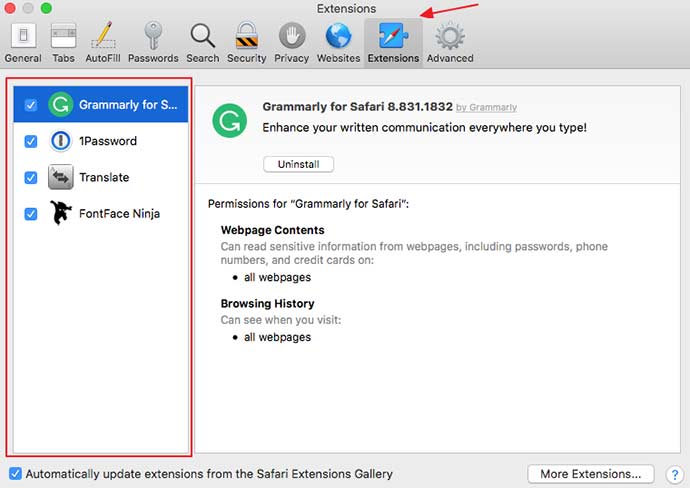690x488 pixels.
Task: Zoom the window with the green button
Action: [x=46, y=8]
